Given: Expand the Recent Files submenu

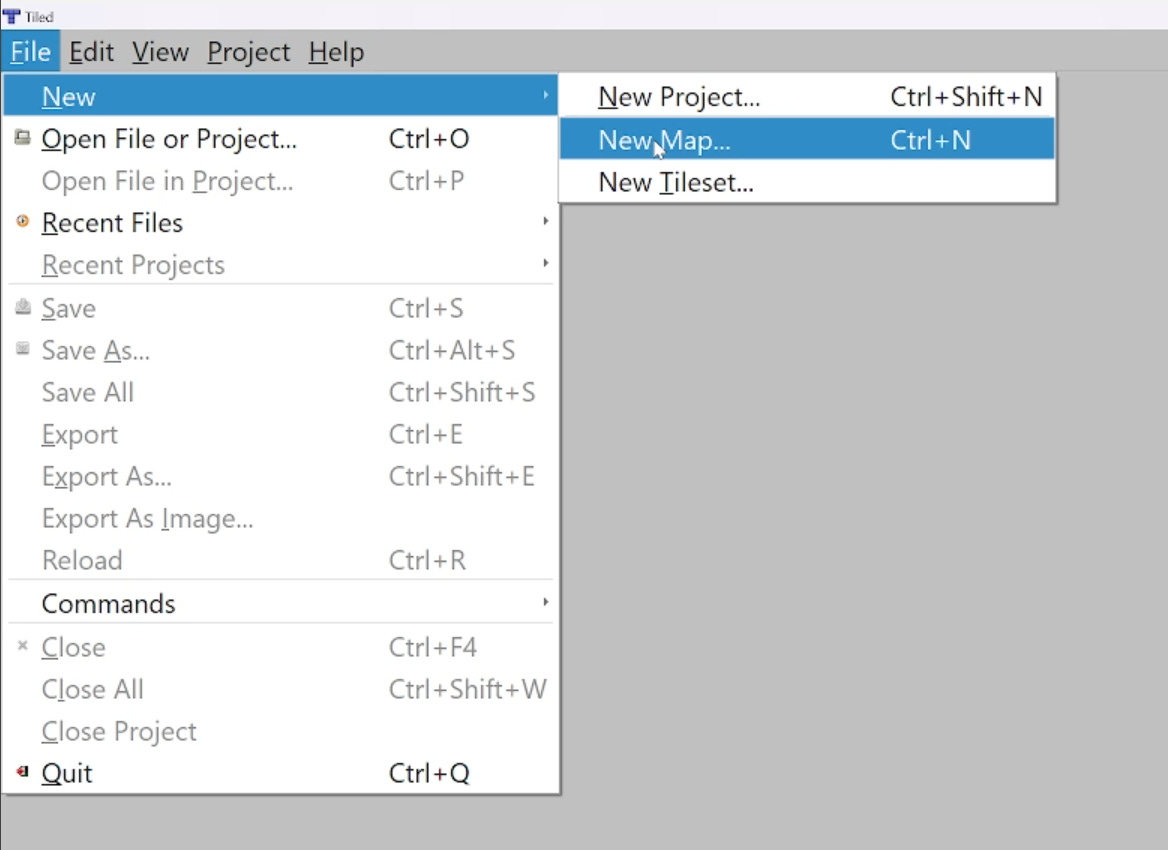Looking at the screenshot, I should coord(545,221).
